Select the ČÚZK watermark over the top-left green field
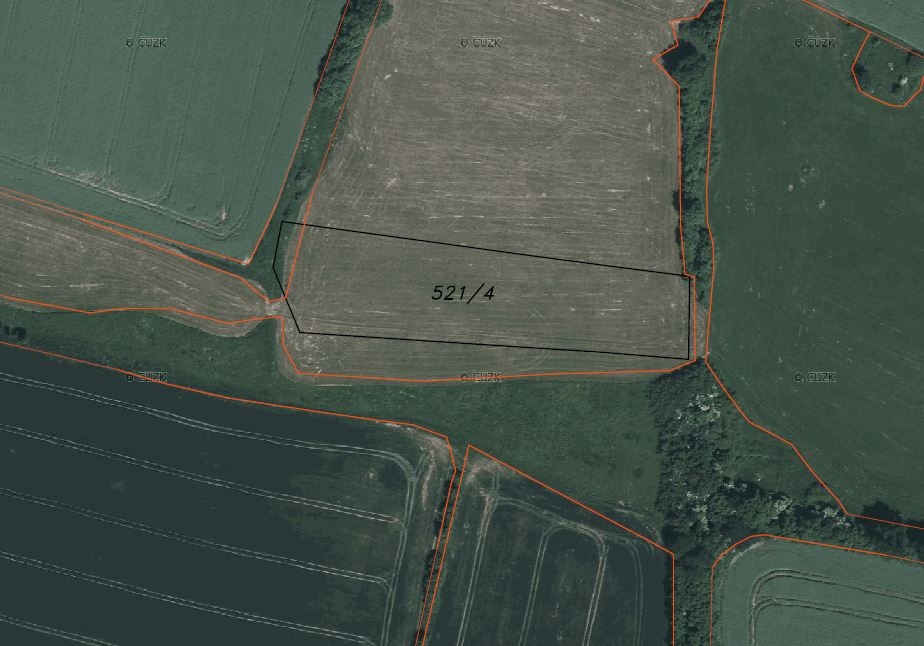The width and height of the screenshot is (924, 646). [147, 43]
